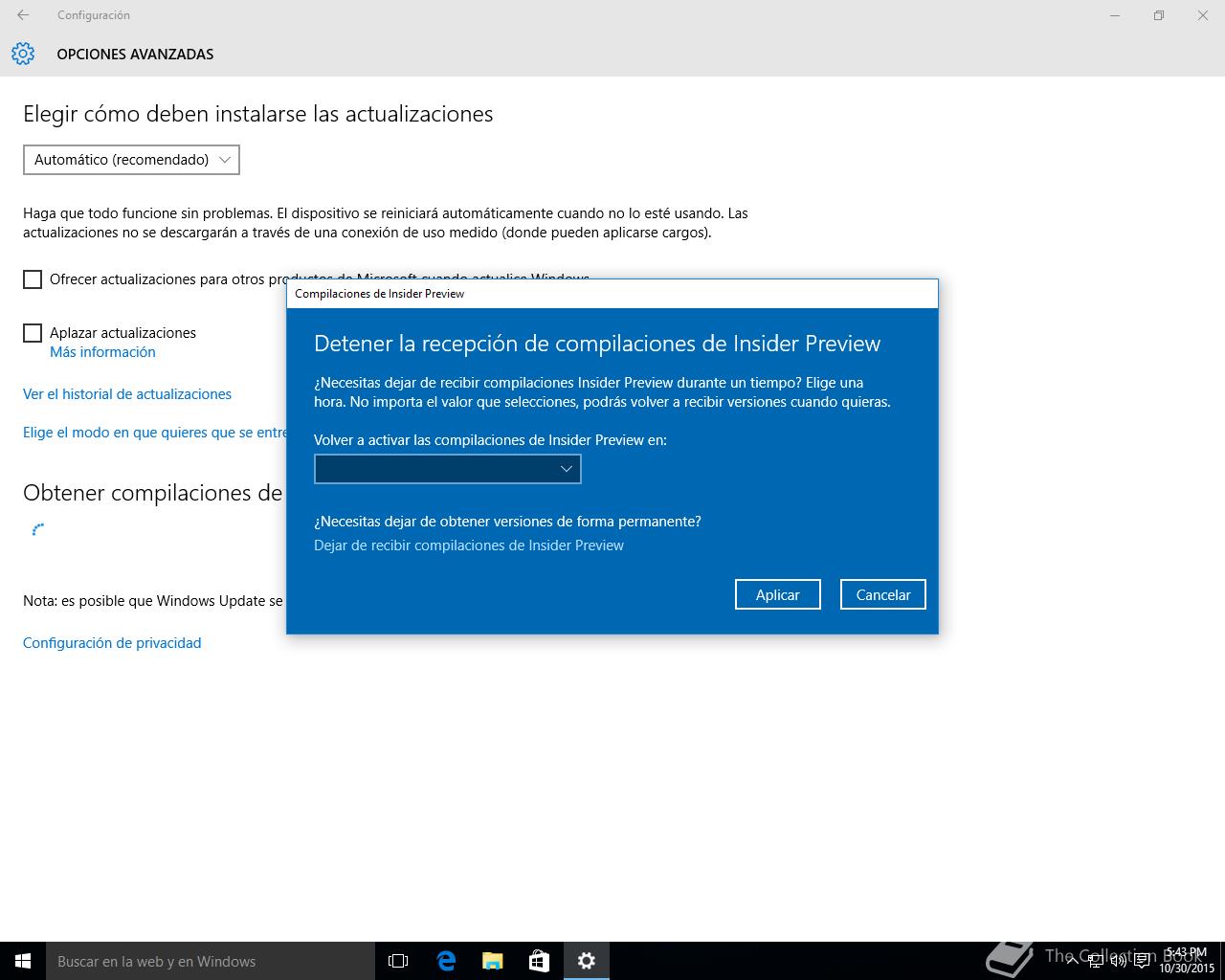Restore down the Configuración window
Viewport: 1225px width, 980px height.
click(x=1159, y=15)
